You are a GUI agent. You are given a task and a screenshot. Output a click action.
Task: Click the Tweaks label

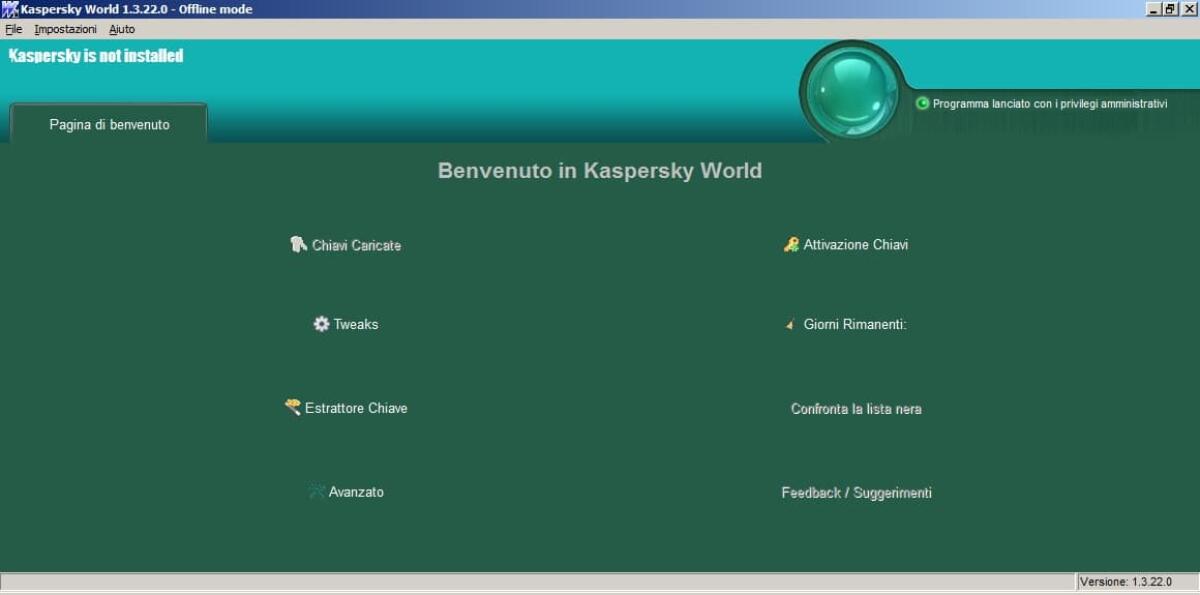pyautogui.click(x=356, y=324)
